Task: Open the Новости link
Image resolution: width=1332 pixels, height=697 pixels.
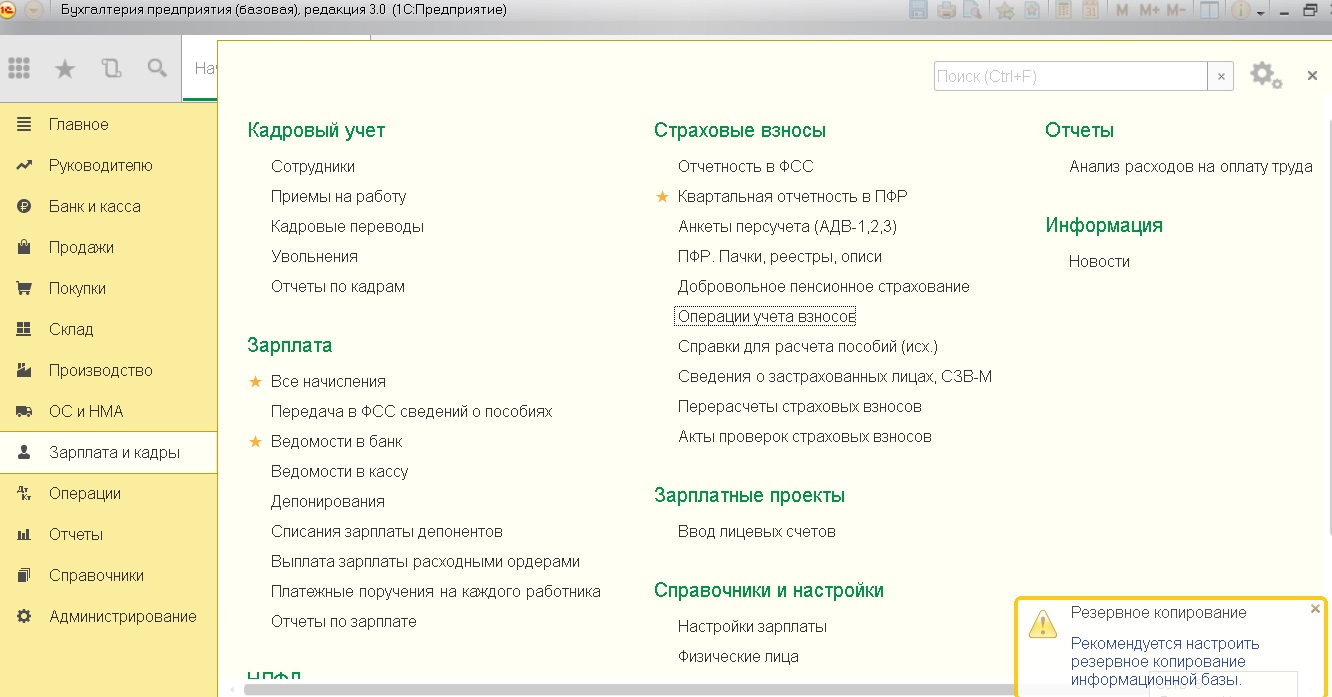Action: 1099,261
